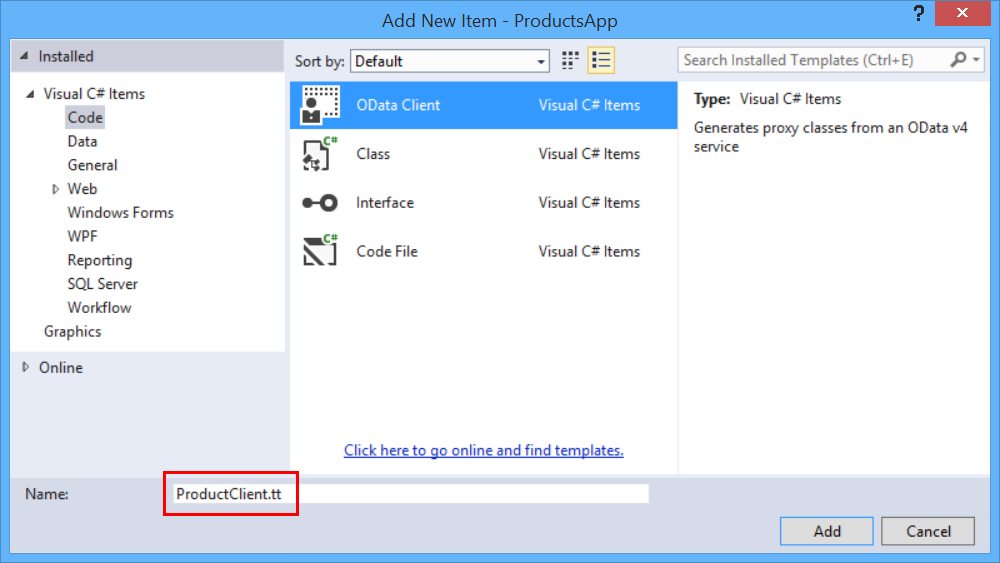Click the Cancel button
The height and width of the screenshot is (563, 1000).
click(928, 531)
